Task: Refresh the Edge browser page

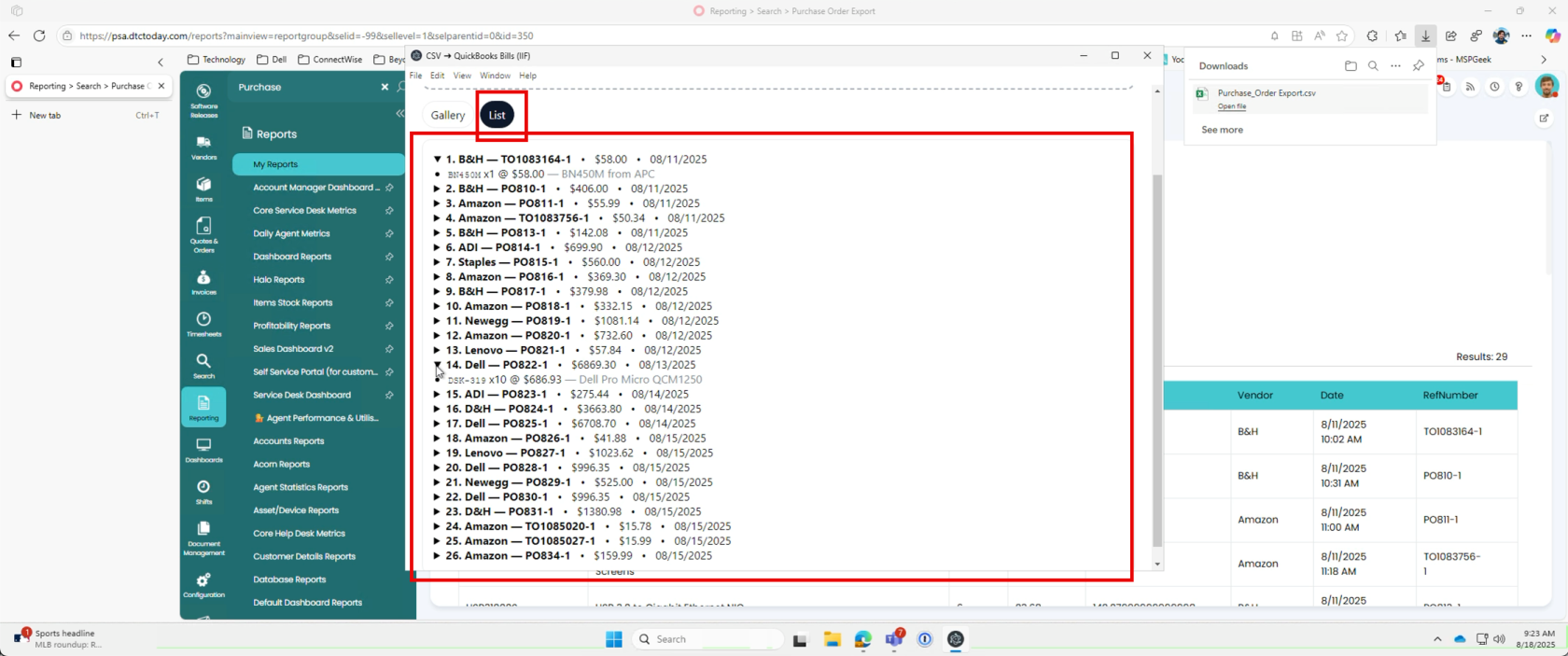Action: (39, 35)
